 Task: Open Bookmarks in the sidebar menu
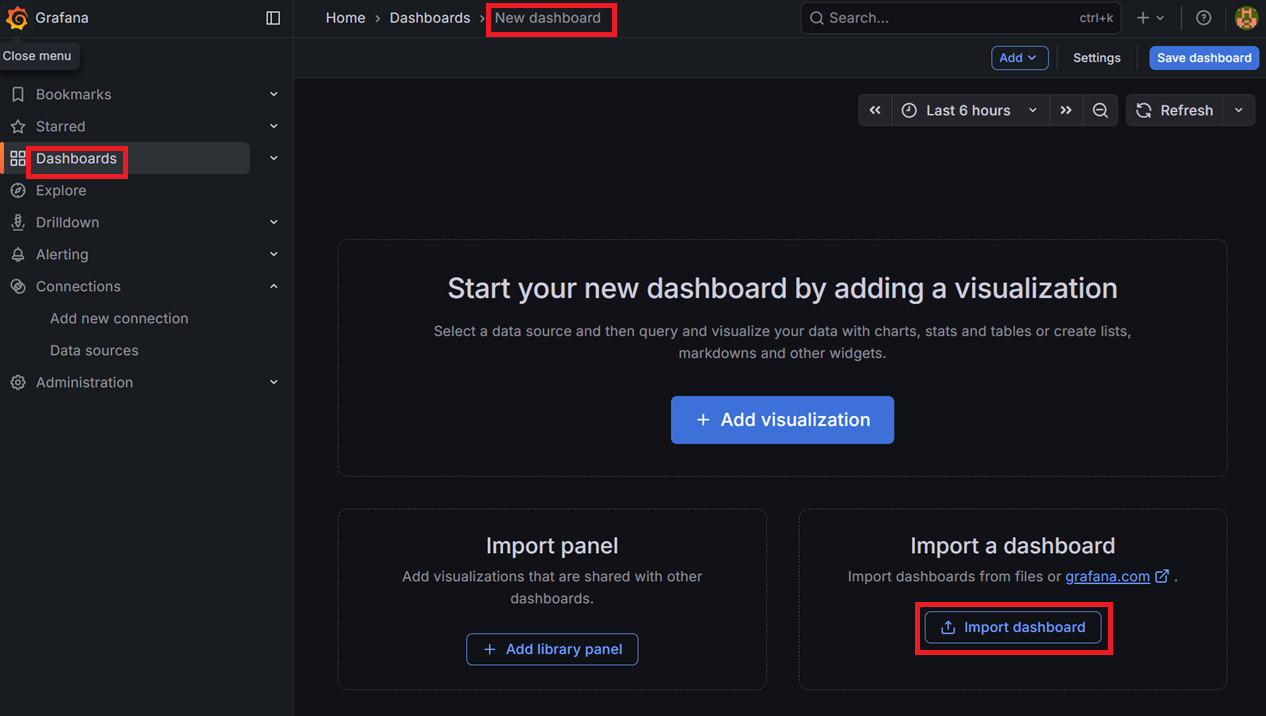(x=74, y=94)
